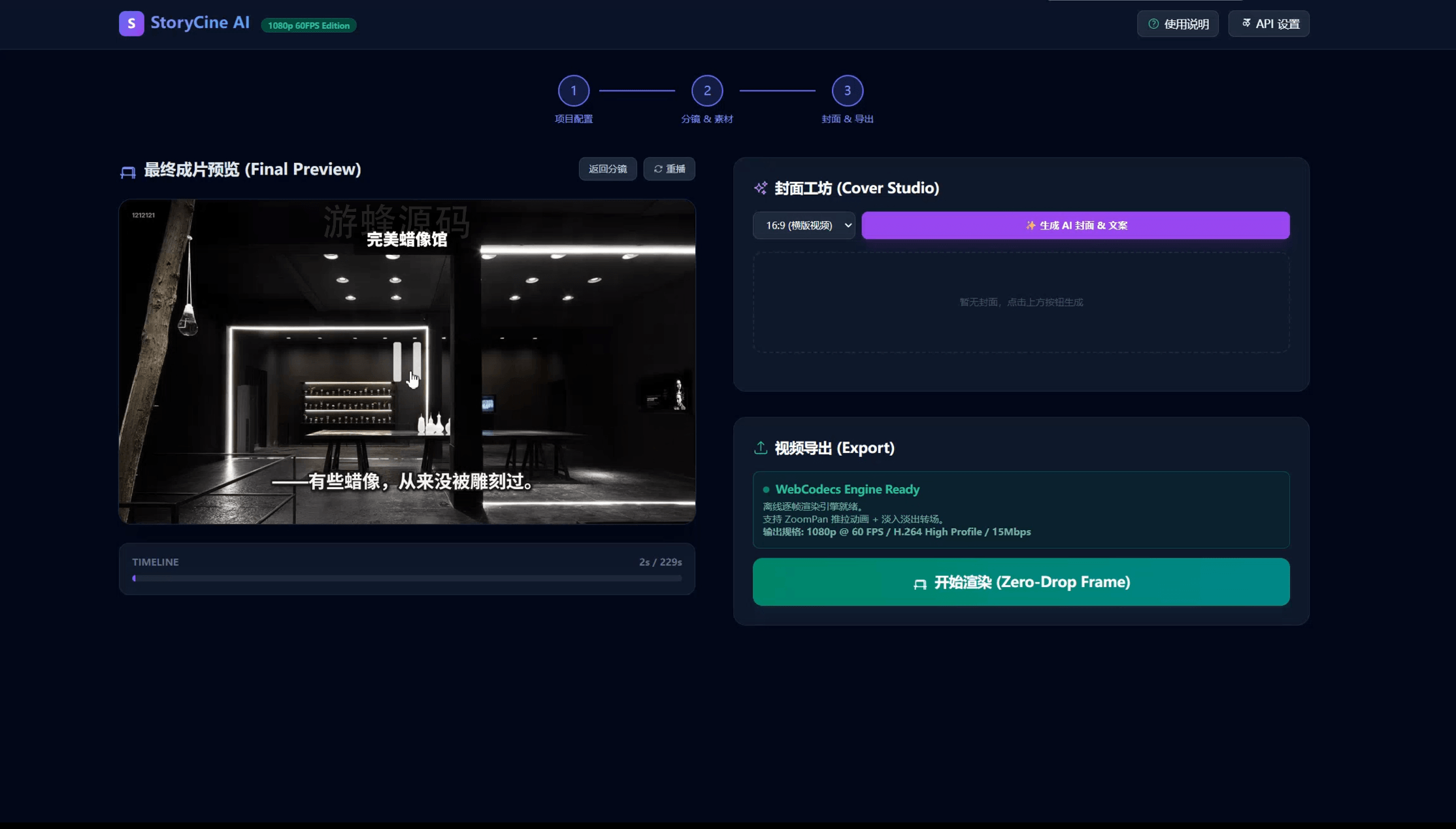Click the 1080p 60FPS Edition badge
This screenshot has height=829, width=1456.
[x=308, y=25]
